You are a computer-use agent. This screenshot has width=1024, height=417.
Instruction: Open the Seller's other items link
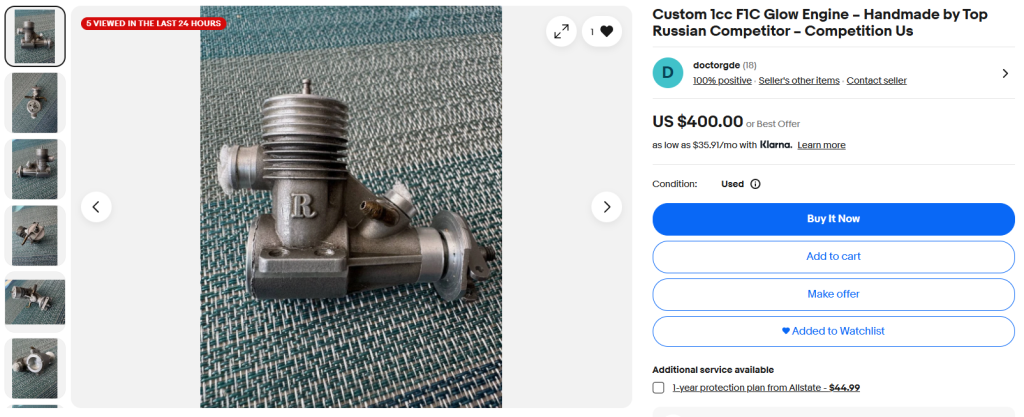tap(799, 81)
